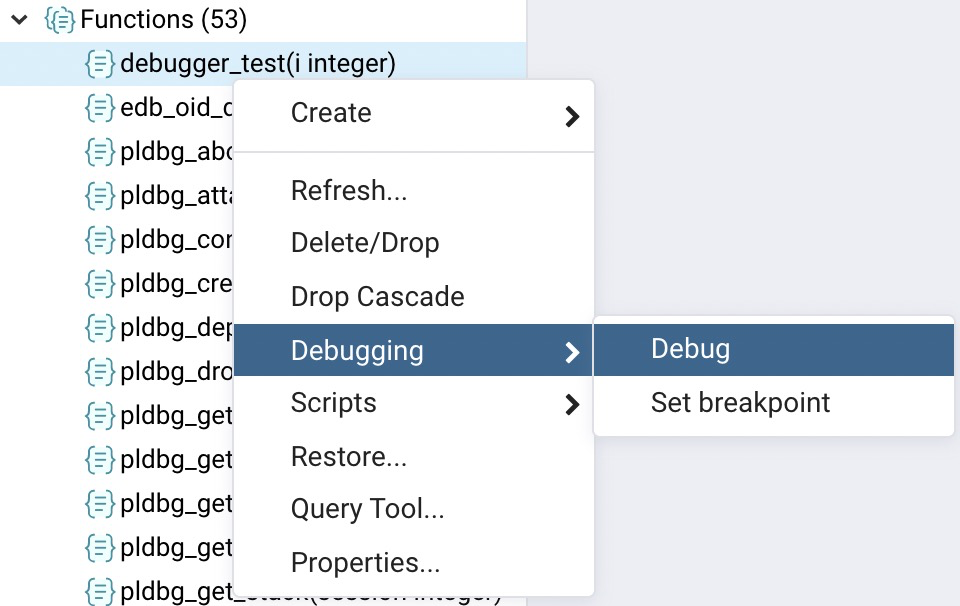The width and height of the screenshot is (960, 606).
Task: Collapse the Functions (53) tree node
Action: (20, 20)
